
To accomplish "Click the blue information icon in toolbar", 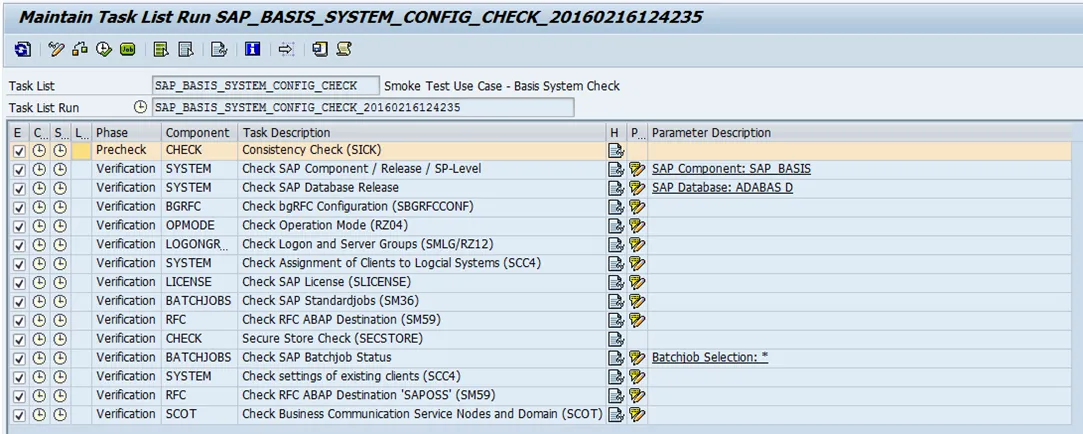I will [x=253, y=49].
